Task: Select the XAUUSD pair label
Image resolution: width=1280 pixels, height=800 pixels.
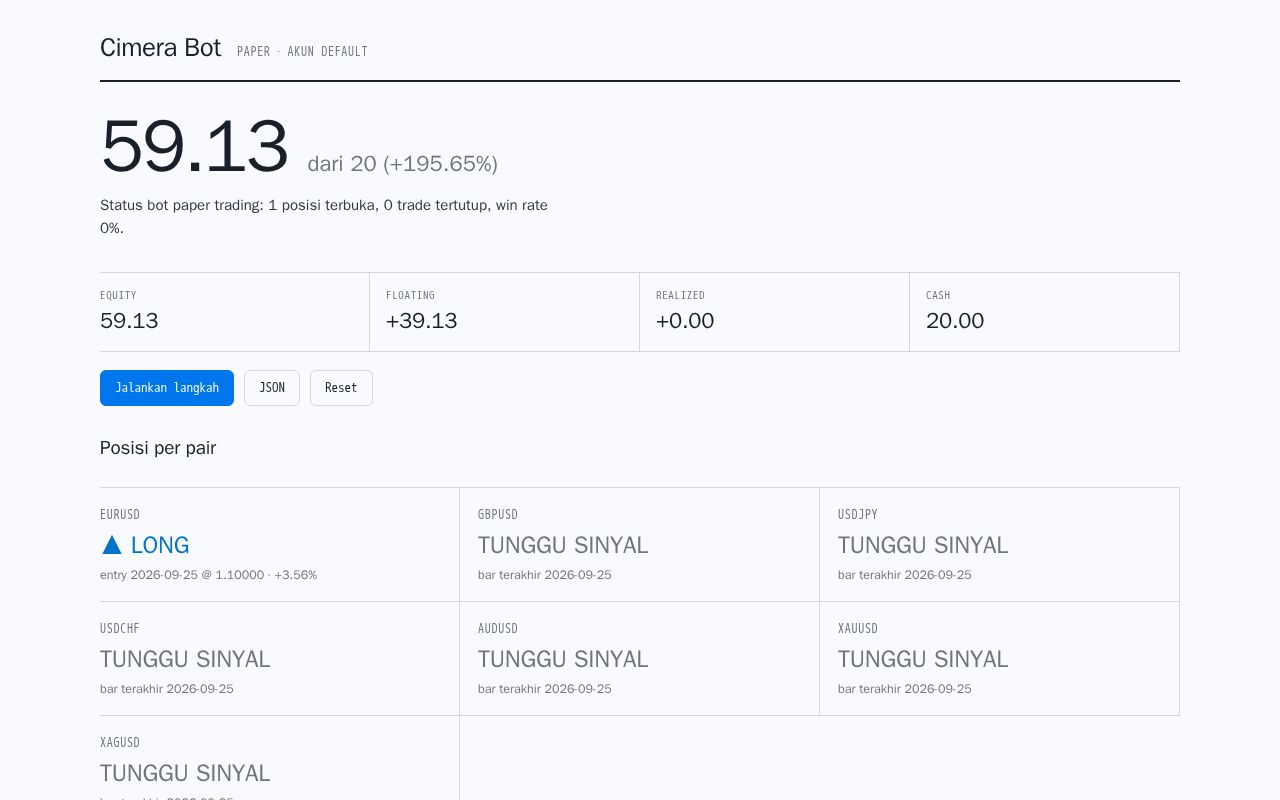Action: 858,628
